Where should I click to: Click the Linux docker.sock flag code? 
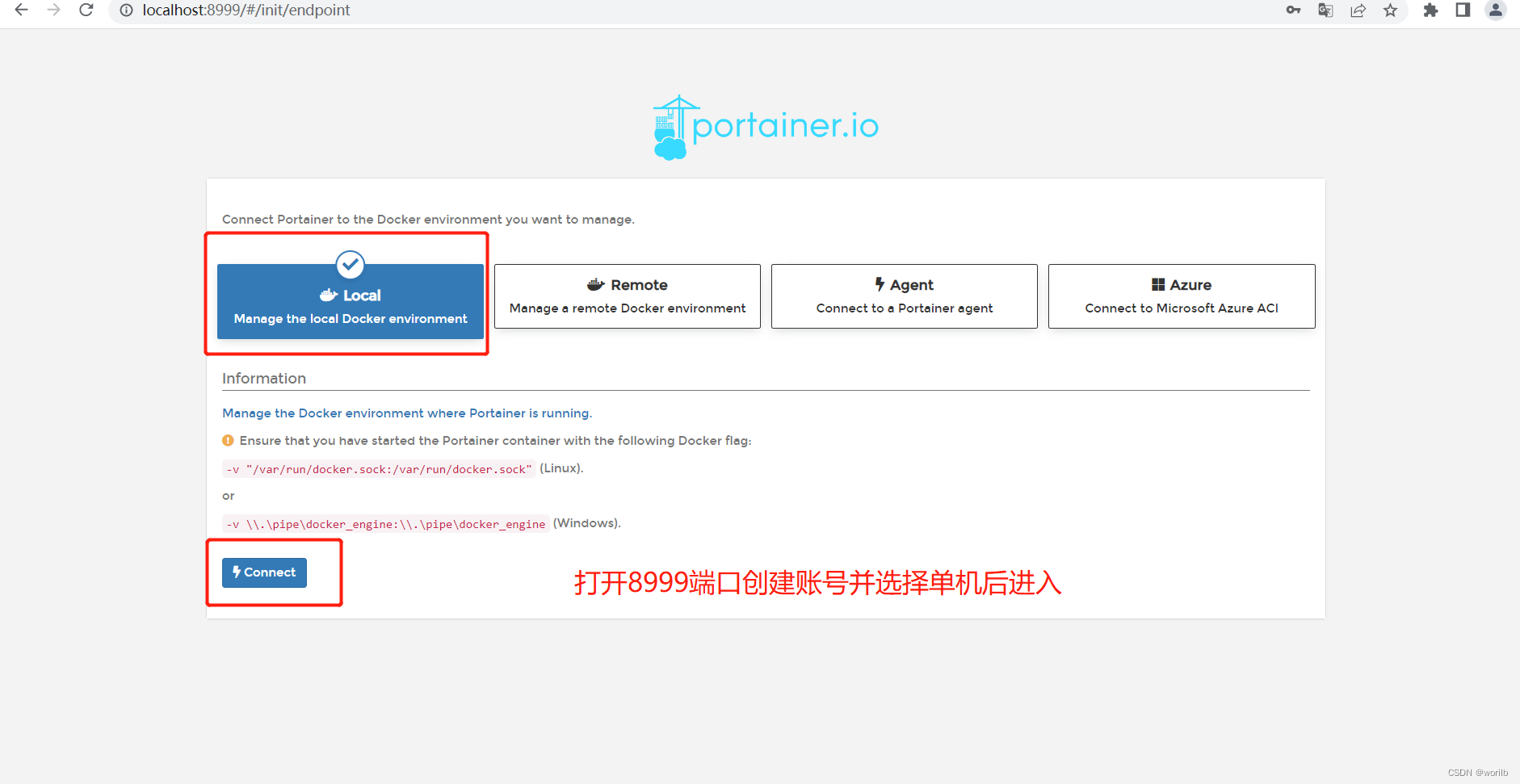tap(379, 469)
